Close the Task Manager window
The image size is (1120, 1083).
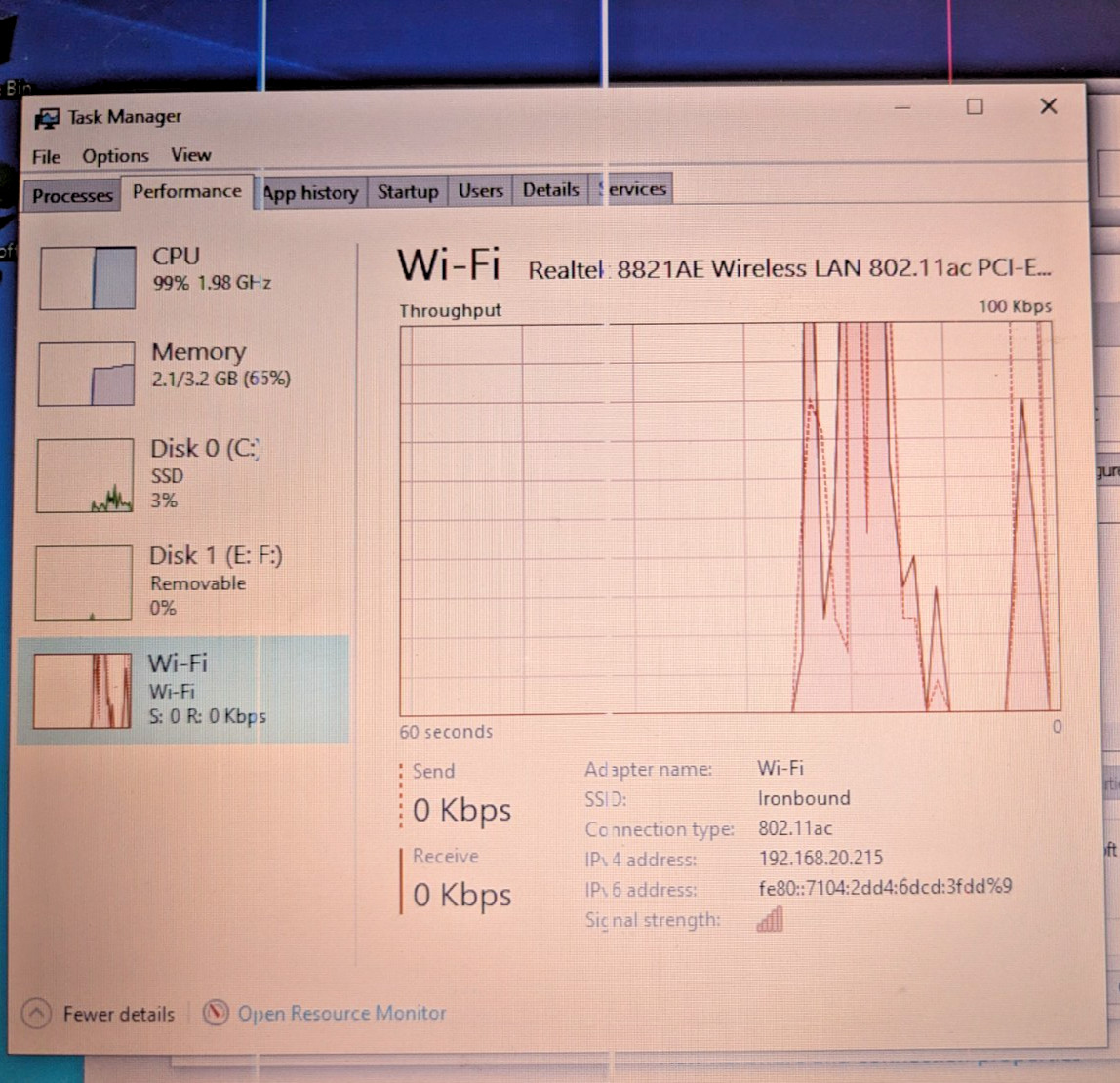(x=1048, y=106)
